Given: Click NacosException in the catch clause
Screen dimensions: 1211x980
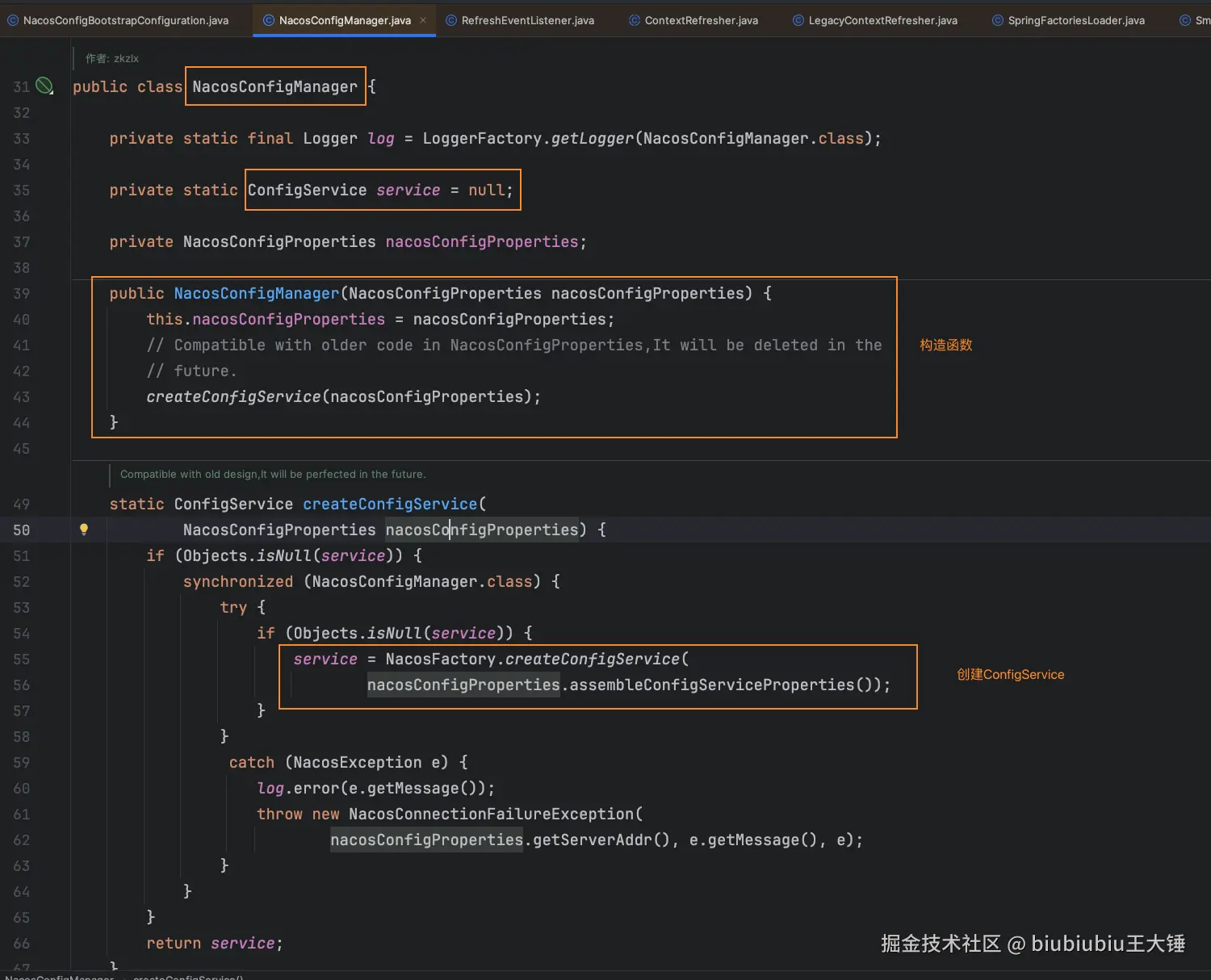Looking at the screenshot, I should [x=358, y=762].
